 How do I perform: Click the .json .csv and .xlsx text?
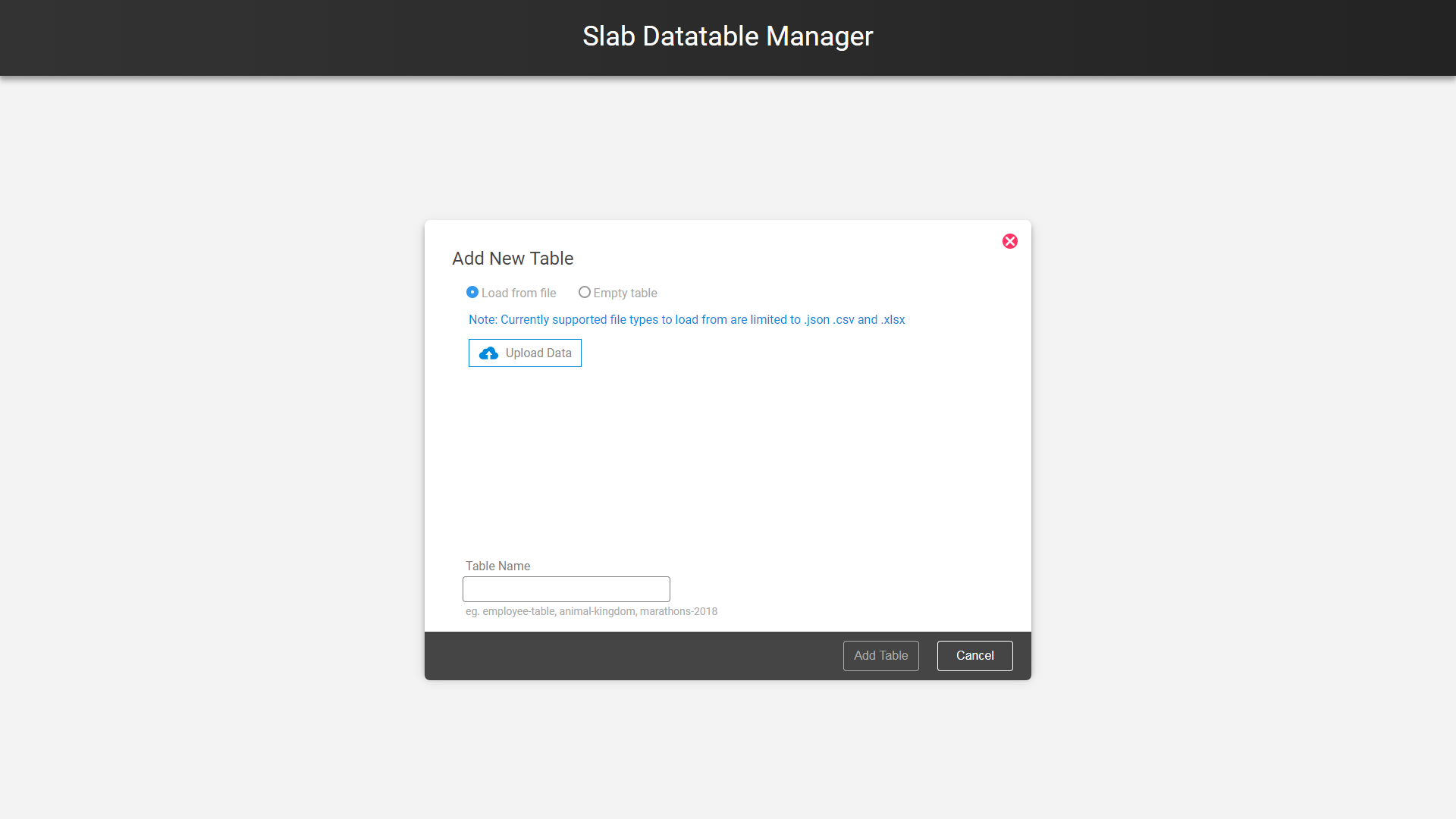click(x=855, y=320)
